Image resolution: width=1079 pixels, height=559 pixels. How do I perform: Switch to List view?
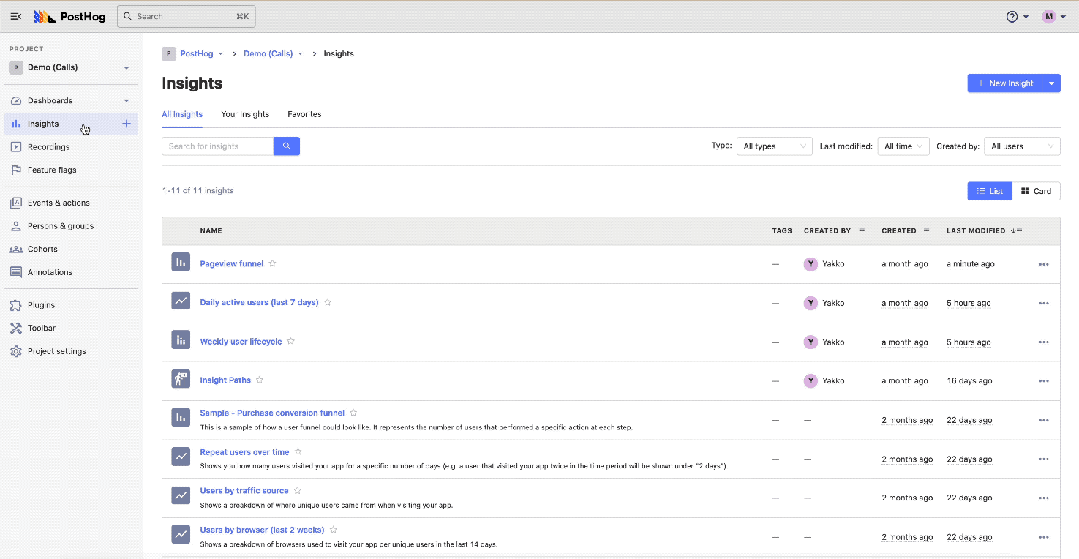pyautogui.click(x=989, y=191)
